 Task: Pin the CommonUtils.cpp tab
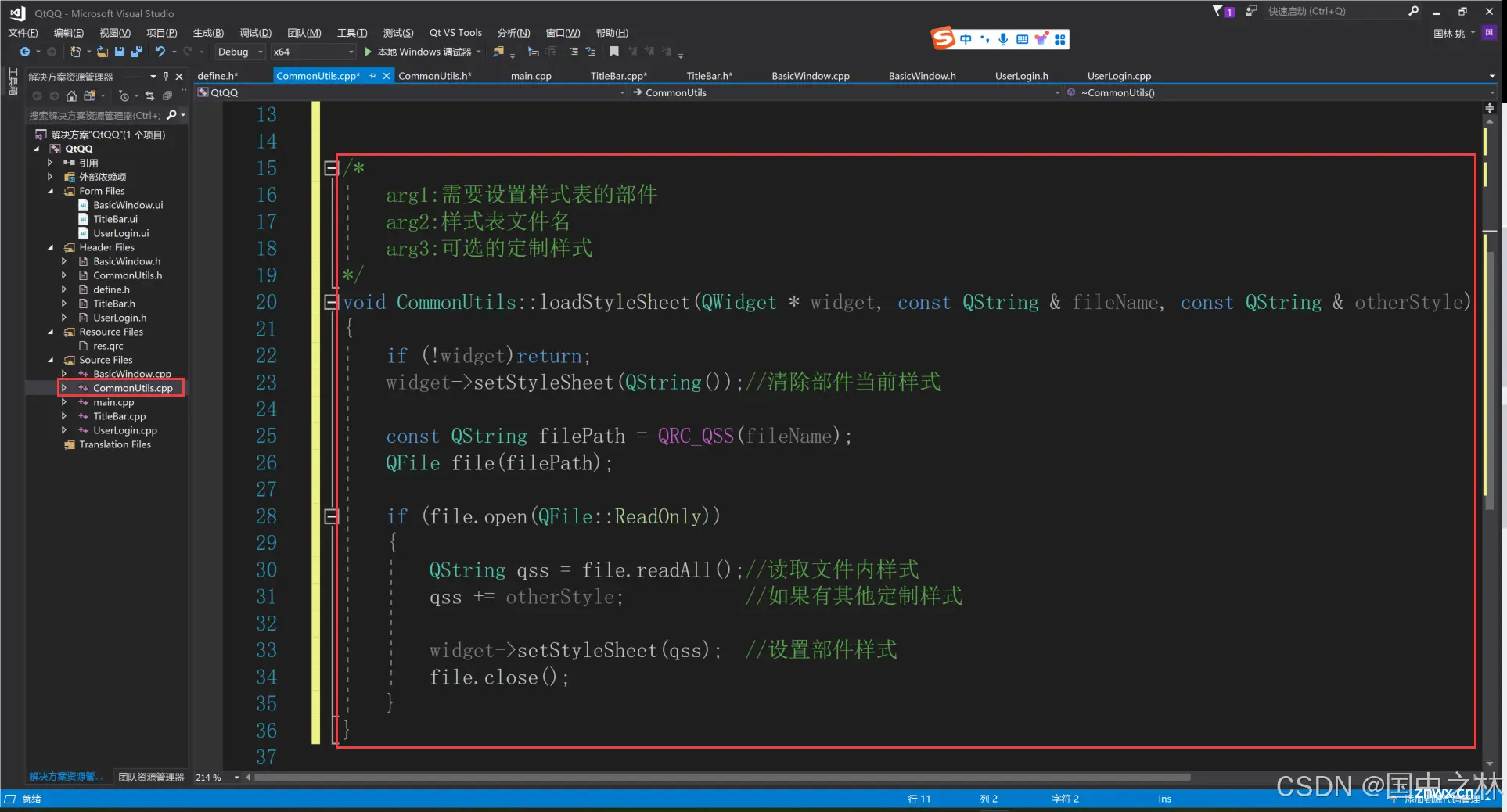click(372, 76)
